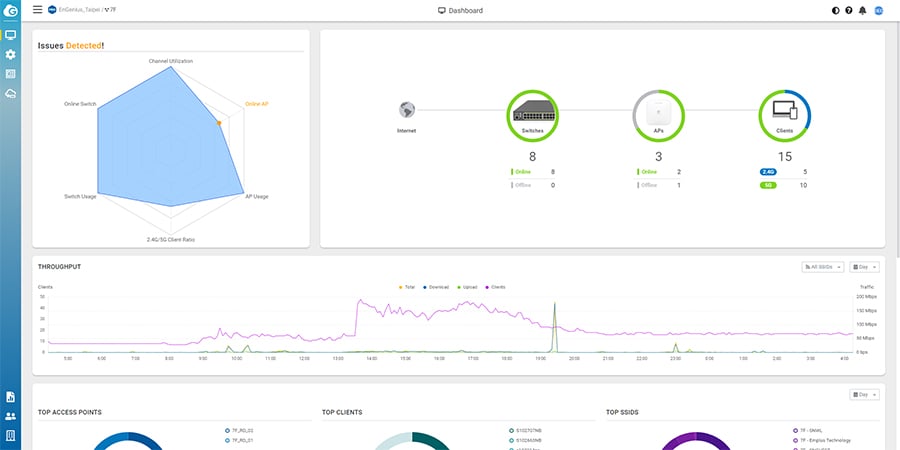
Task: Click the EnGenius cloud logo icon
Action: point(10,10)
